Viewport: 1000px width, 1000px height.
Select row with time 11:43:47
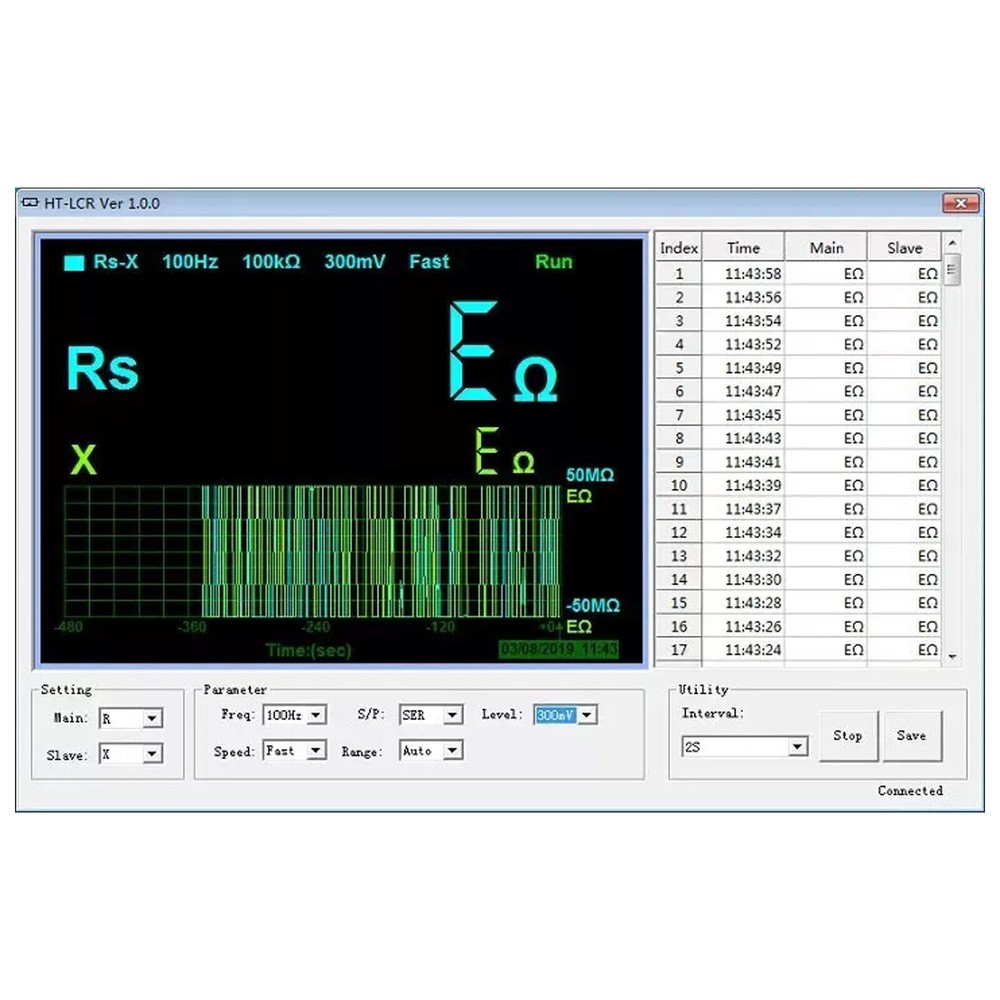(798, 392)
